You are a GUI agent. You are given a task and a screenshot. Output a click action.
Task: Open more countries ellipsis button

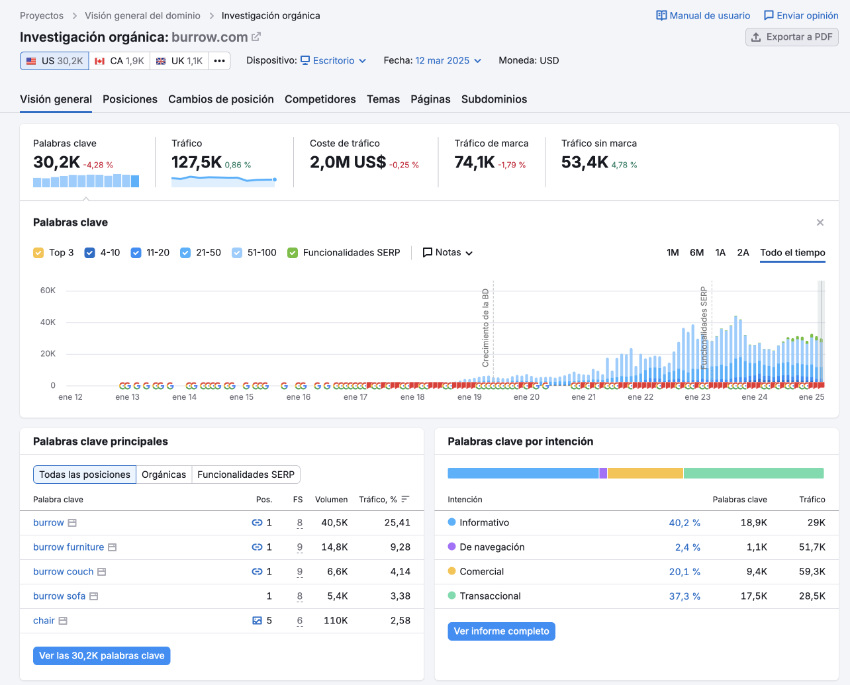pyautogui.click(x=219, y=61)
